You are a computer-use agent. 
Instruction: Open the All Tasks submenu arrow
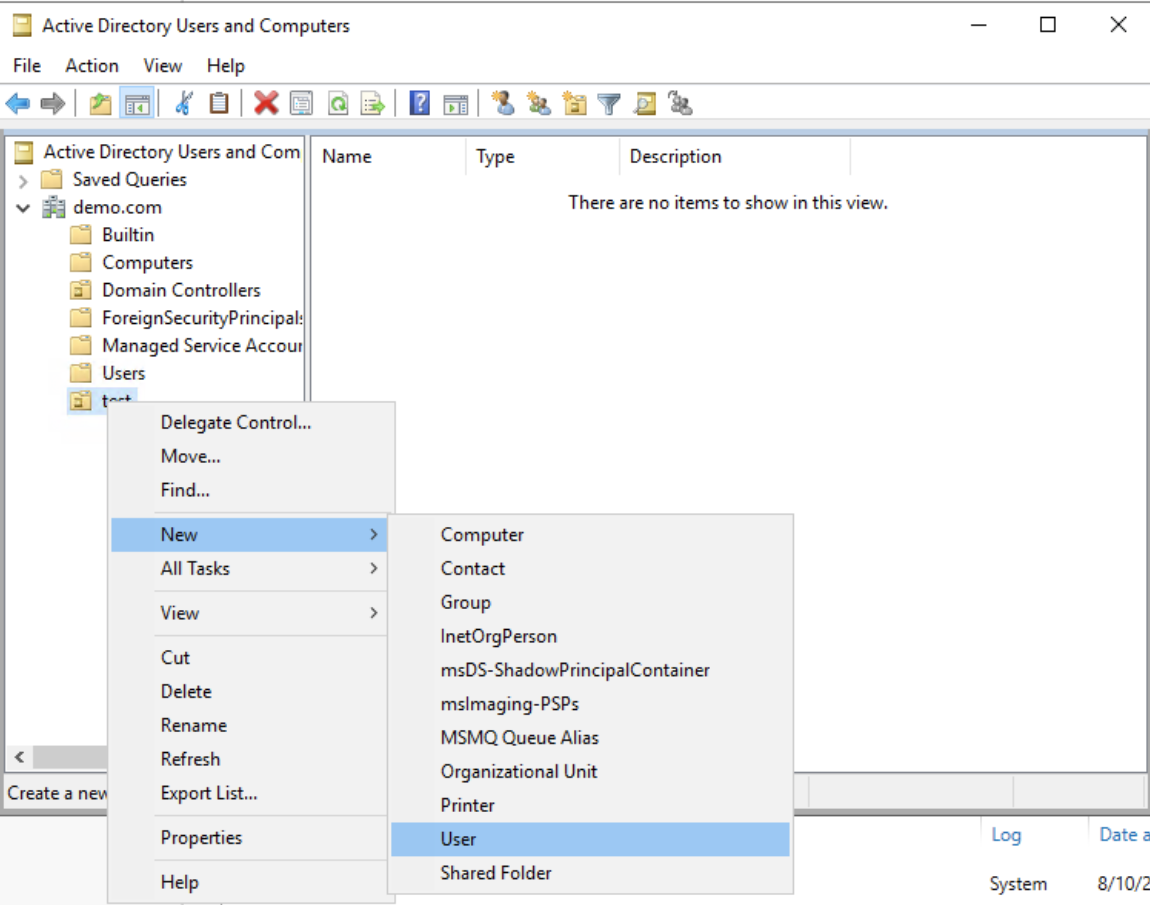coord(374,568)
